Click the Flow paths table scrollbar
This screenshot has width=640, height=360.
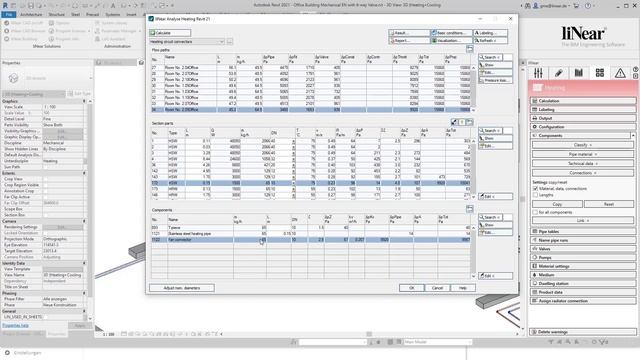(473, 89)
